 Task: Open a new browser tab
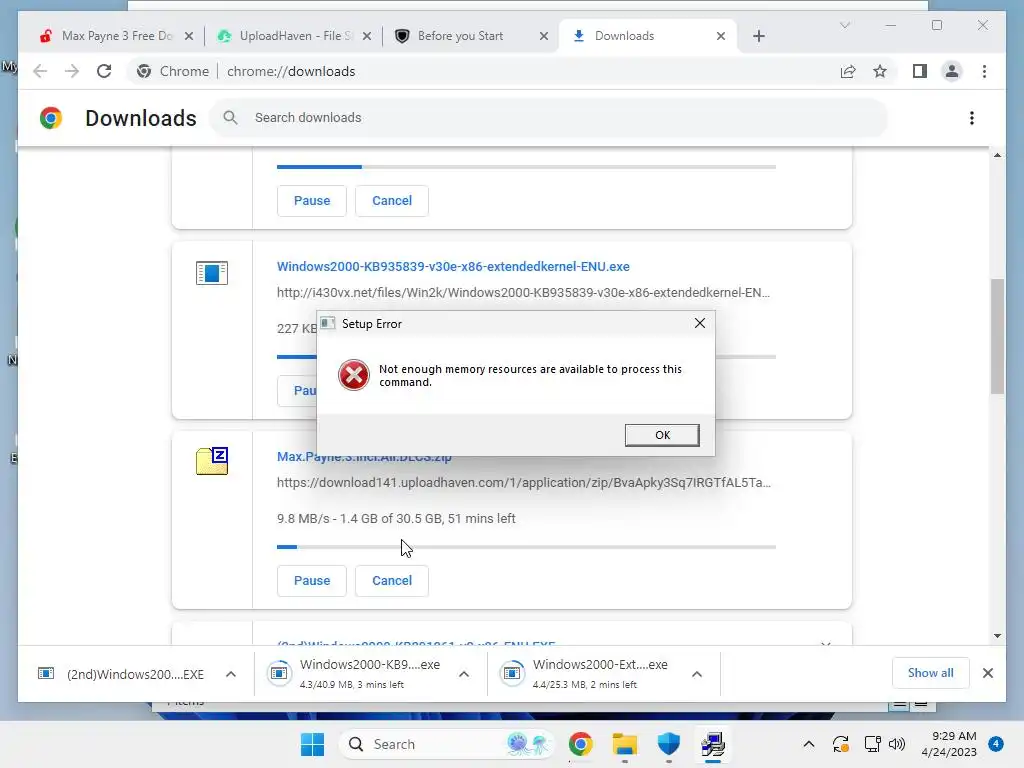(x=758, y=36)
